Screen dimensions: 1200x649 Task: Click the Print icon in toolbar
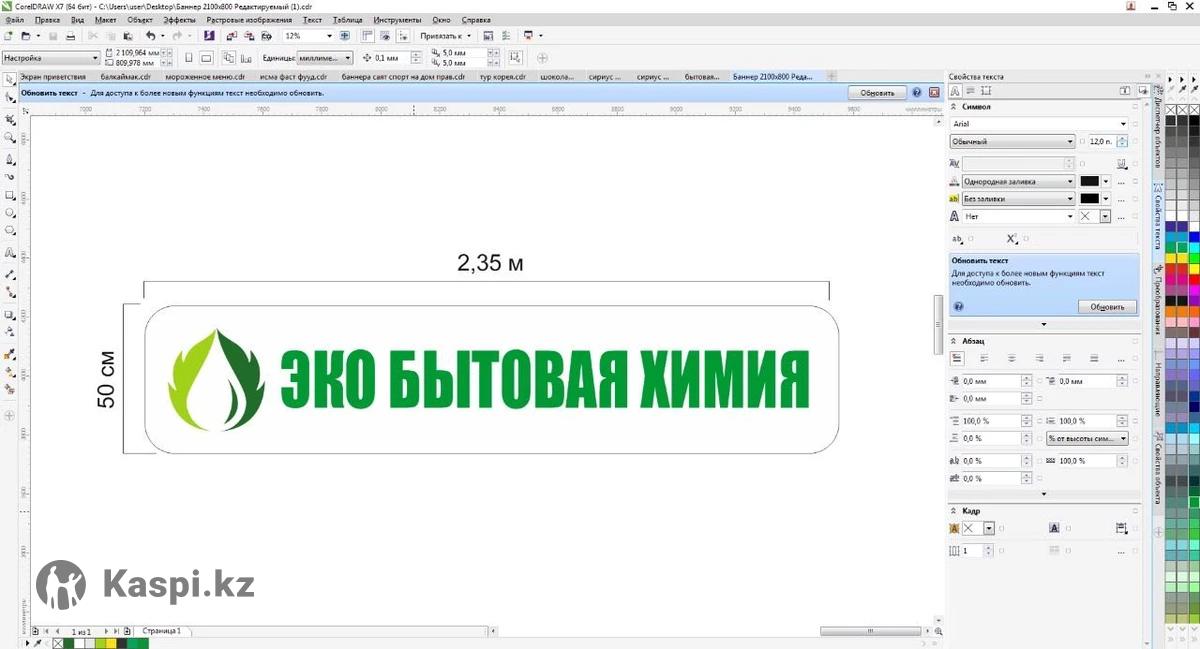coord(70,36)
